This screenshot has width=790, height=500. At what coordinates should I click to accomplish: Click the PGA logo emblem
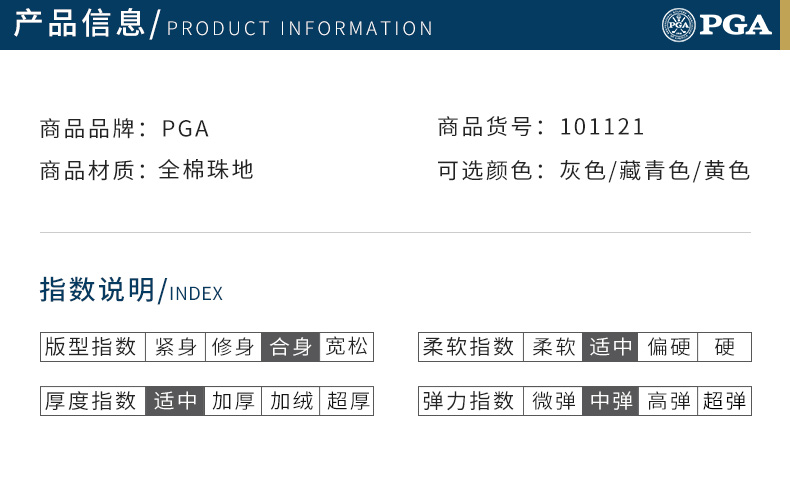678,25
